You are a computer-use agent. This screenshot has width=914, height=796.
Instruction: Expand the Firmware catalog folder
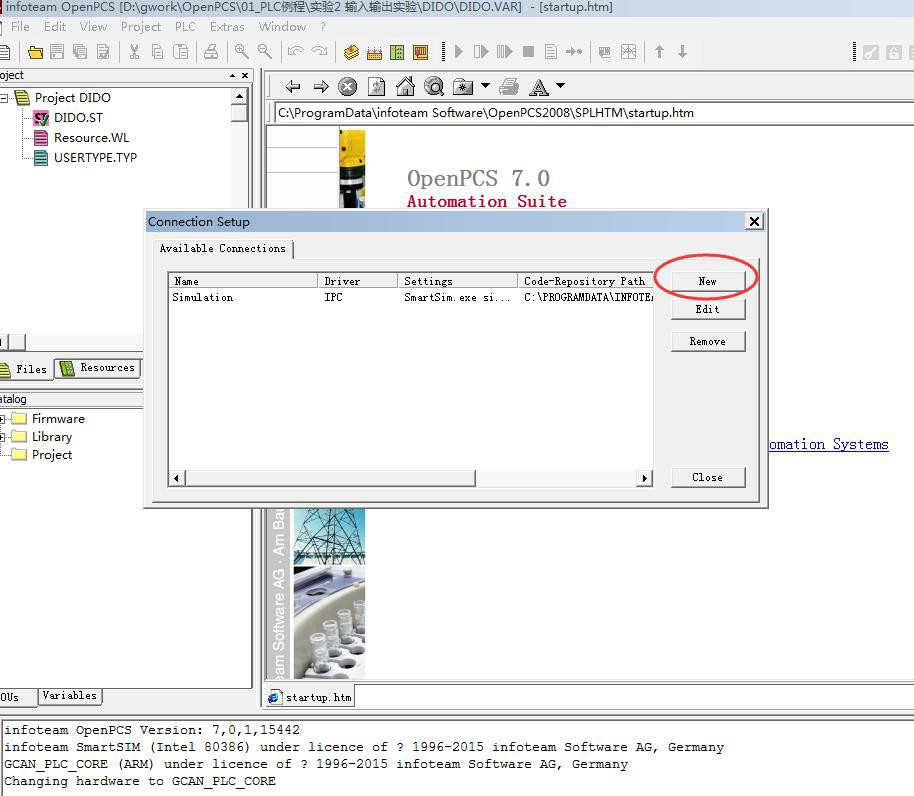pos(3,419)
